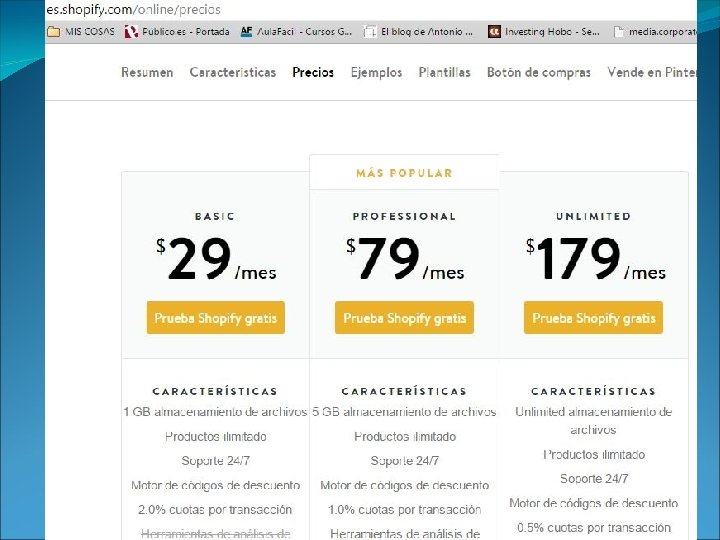The height and width of the screenshot is (540, 720).
Task: Click the es.shopify.com address bar URL
Action: click(134, 9)
